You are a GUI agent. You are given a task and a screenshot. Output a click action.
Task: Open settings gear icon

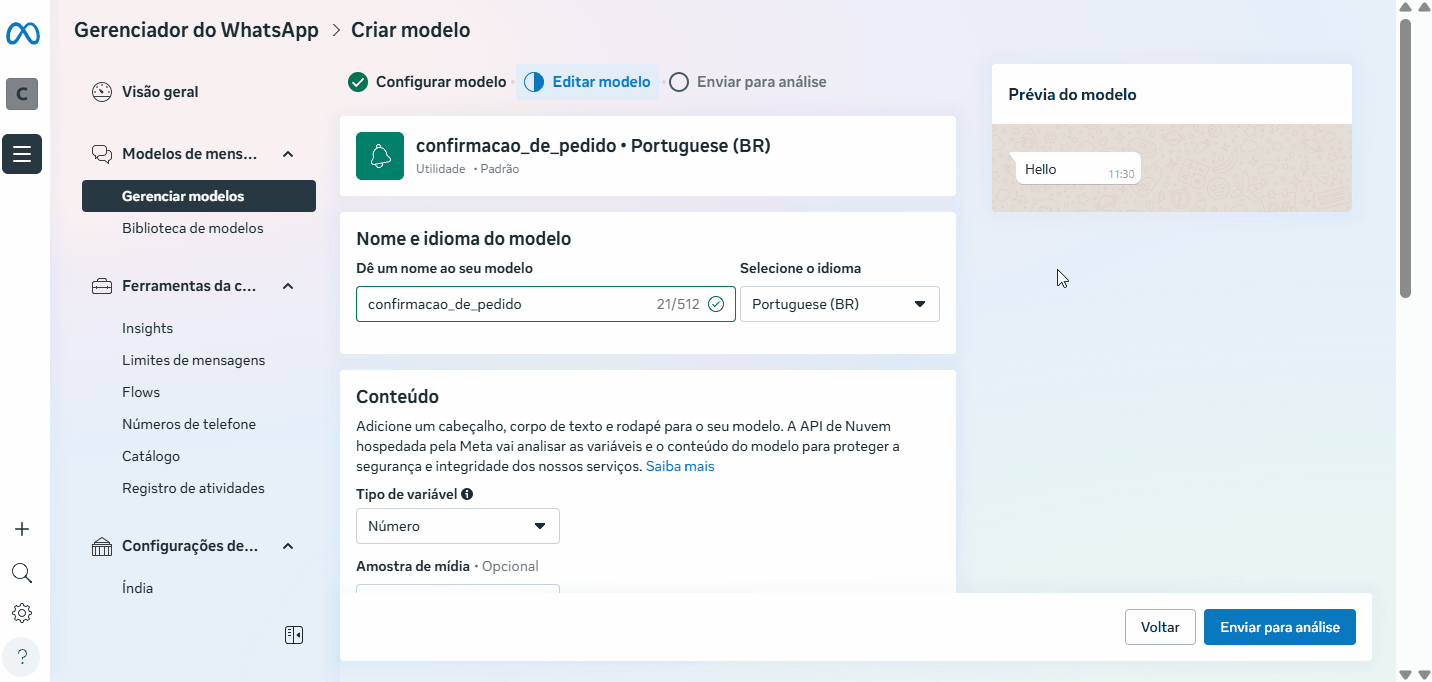22,613
